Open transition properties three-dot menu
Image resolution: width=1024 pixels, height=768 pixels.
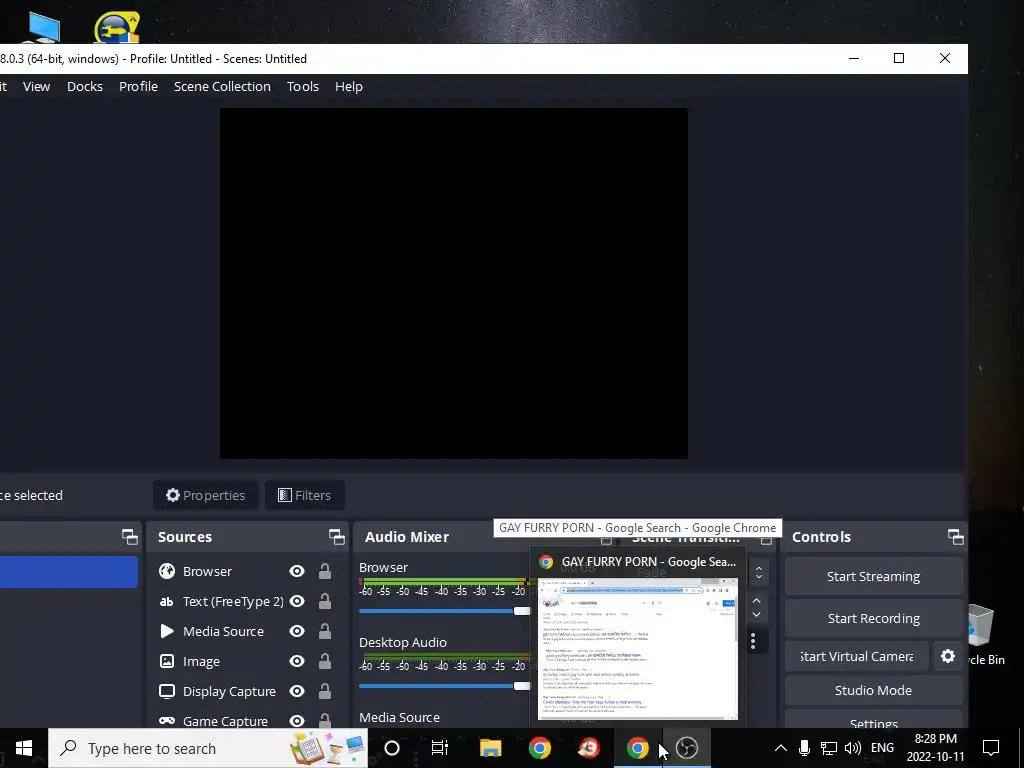(x=753, y=641)
